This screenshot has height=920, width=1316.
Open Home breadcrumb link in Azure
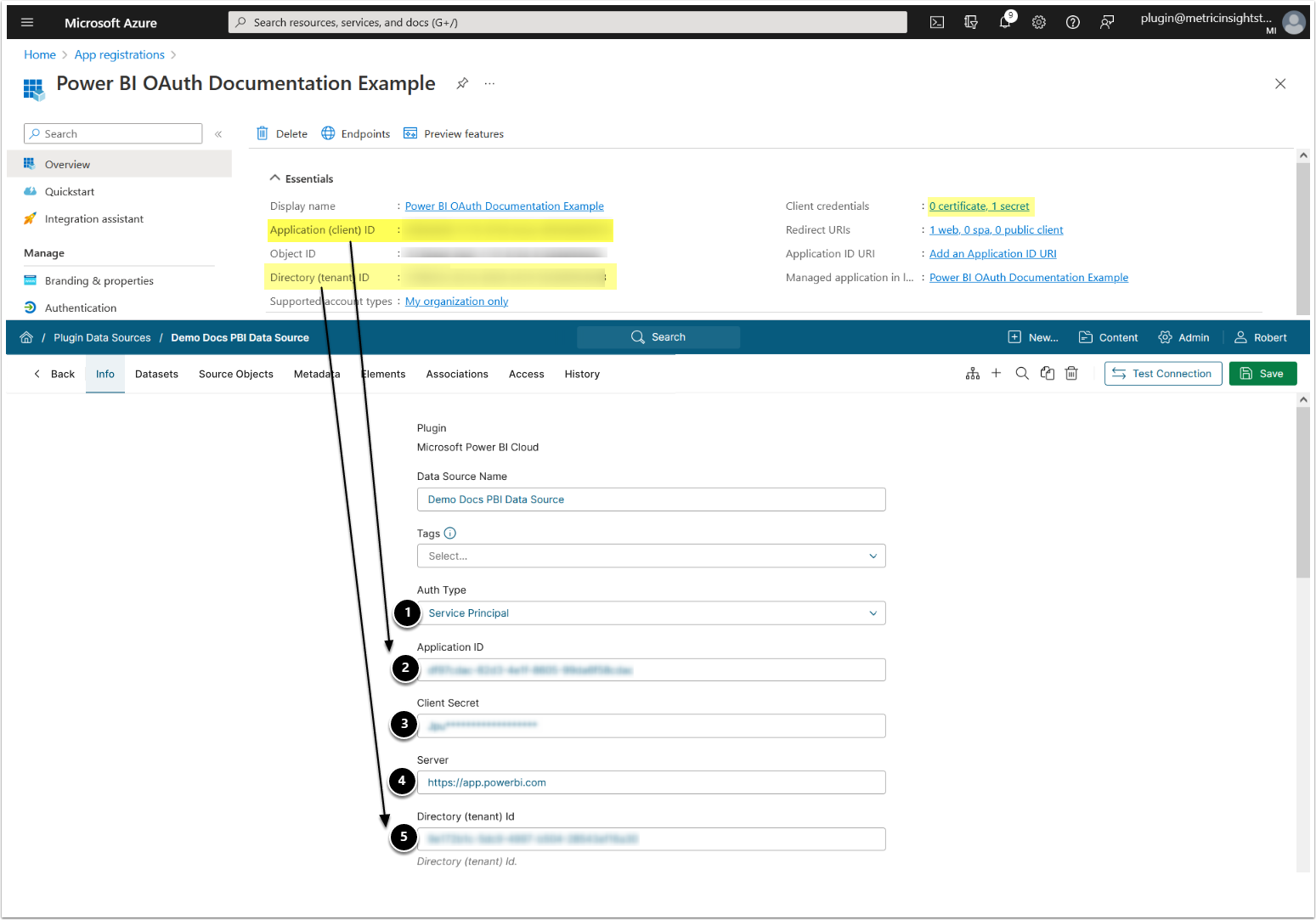tap(40, 54)
